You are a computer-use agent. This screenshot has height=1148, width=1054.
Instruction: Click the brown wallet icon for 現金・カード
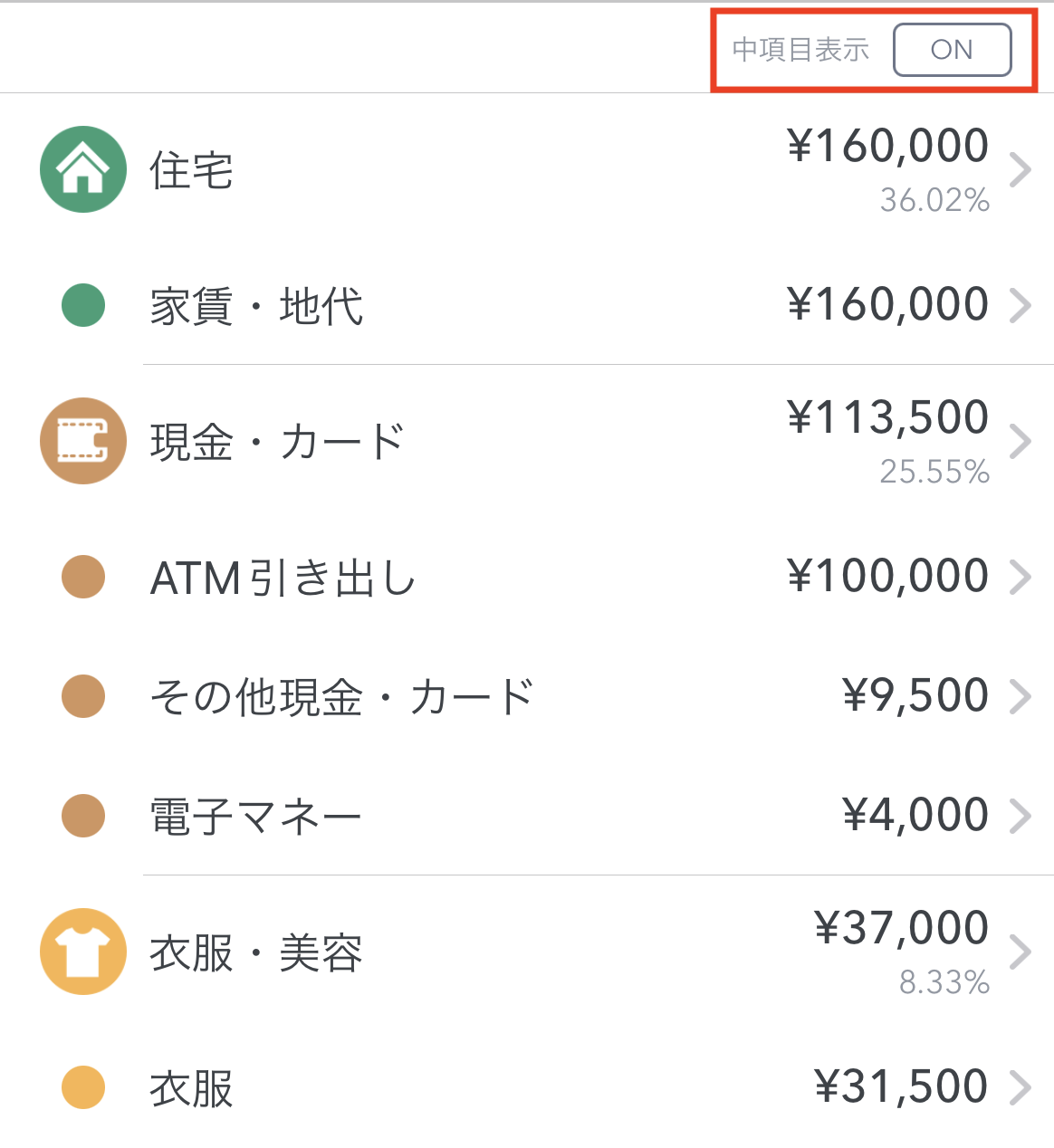tap(83, 441)
